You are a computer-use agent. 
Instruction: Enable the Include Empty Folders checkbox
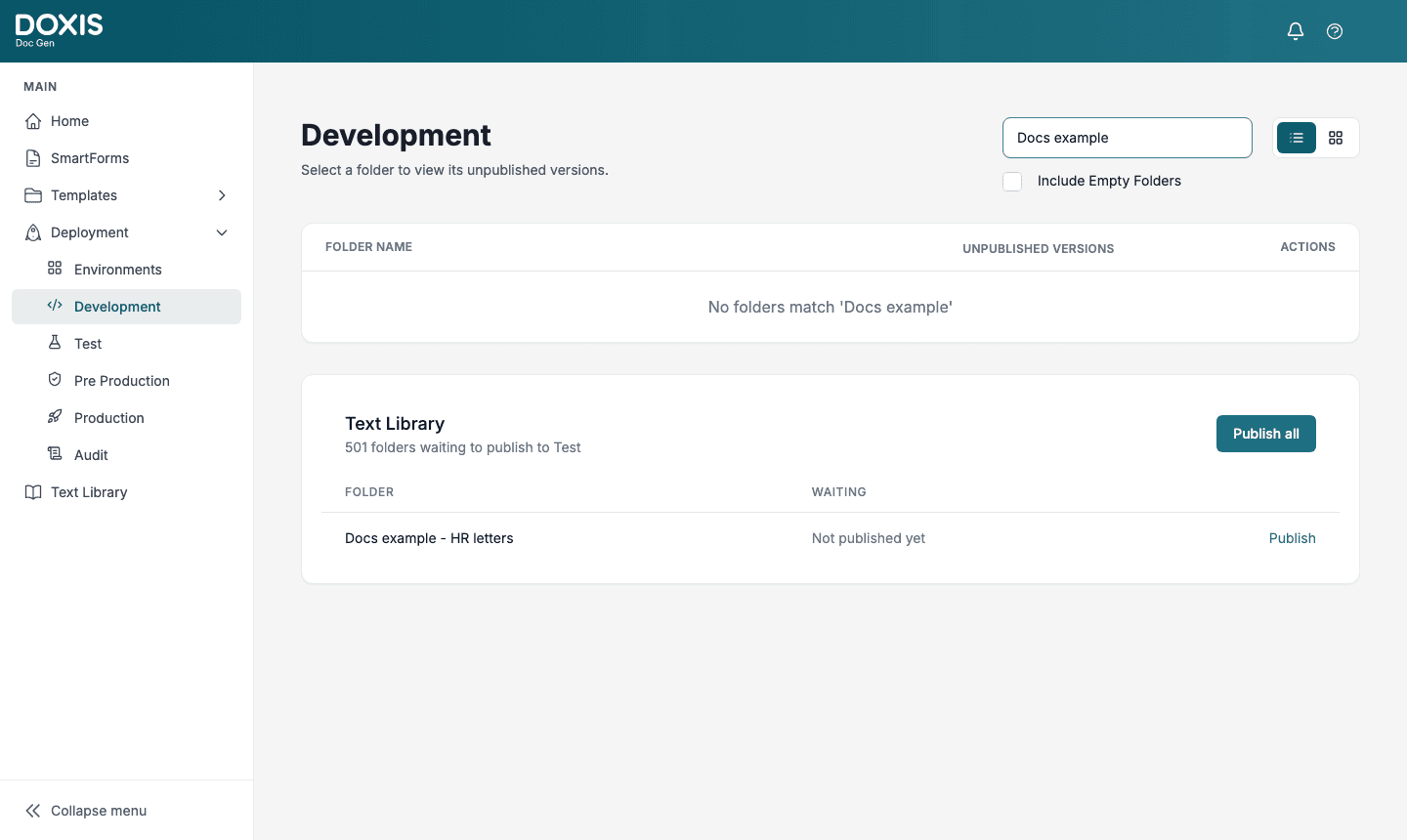[1012, 182]
